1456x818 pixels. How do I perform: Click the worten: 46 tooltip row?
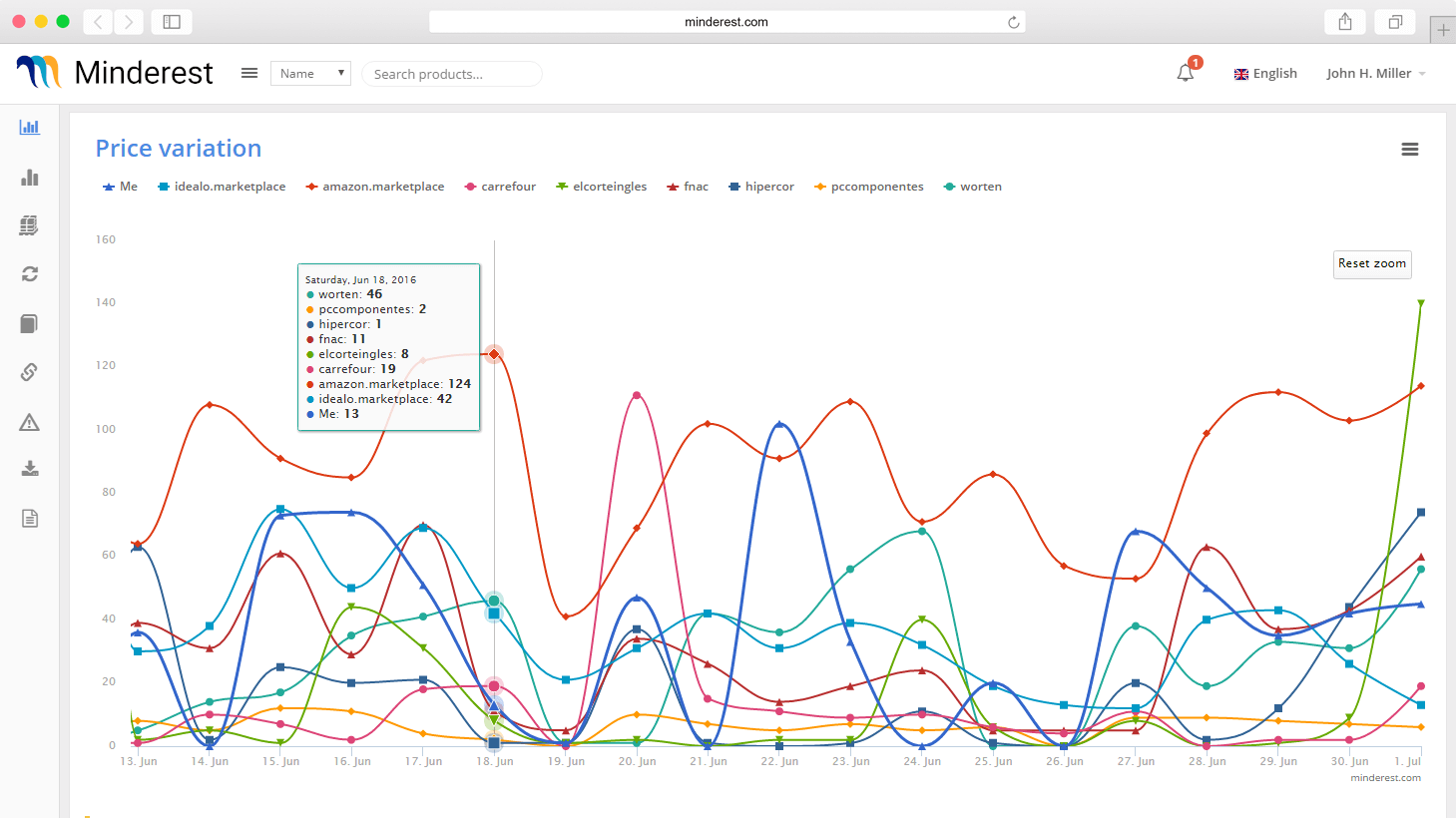[x=343, y=294]
